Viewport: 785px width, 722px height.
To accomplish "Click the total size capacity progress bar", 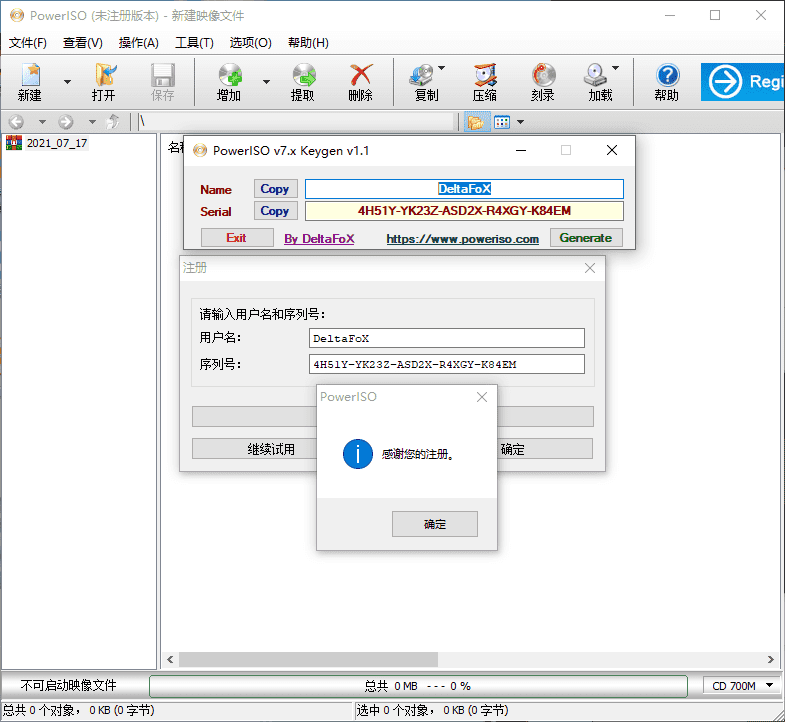I will coord(418,686).
